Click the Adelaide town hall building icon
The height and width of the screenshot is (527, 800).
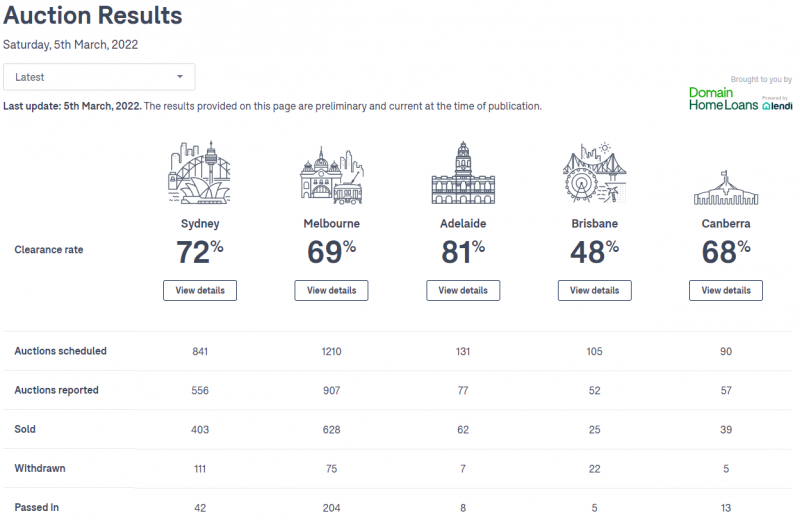(463, 173)
